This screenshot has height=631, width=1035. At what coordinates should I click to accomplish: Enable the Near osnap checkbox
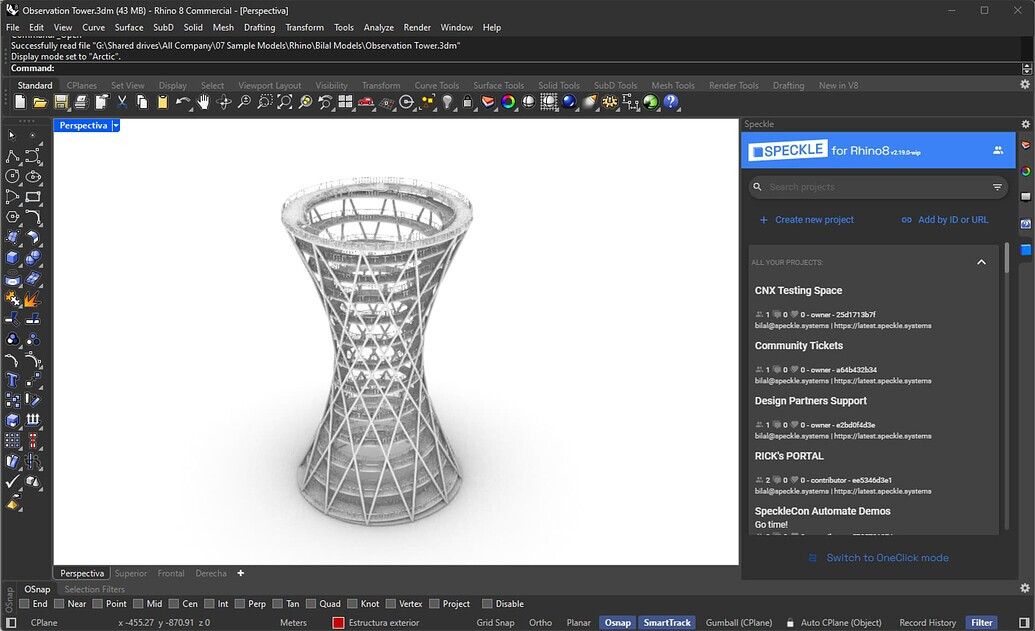click(59, 604)
